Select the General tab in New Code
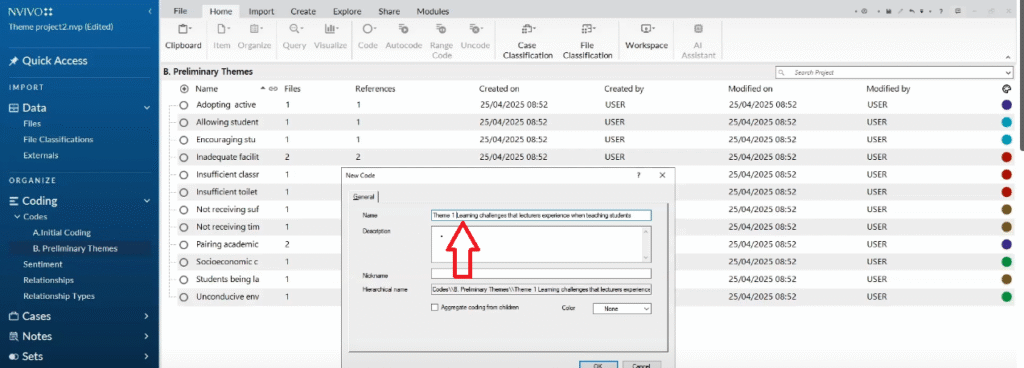1024x368 pixels. pyautogui.click(x=364, y=196)
